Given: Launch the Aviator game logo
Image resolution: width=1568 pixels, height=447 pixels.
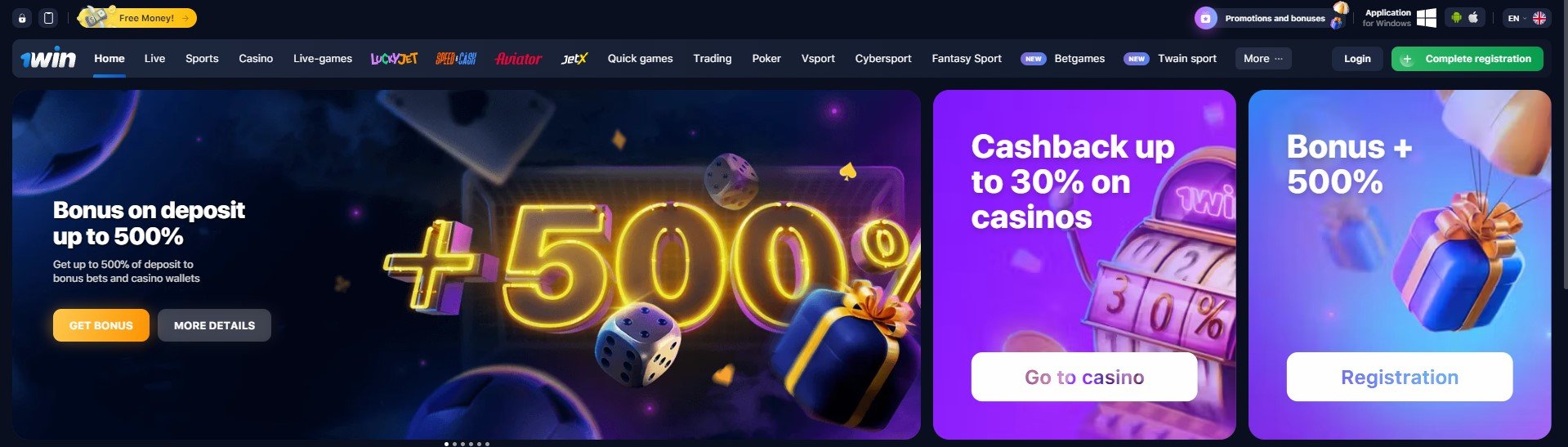Looking at the screenshot, I should pyautogui.click(x=518, y=59).
